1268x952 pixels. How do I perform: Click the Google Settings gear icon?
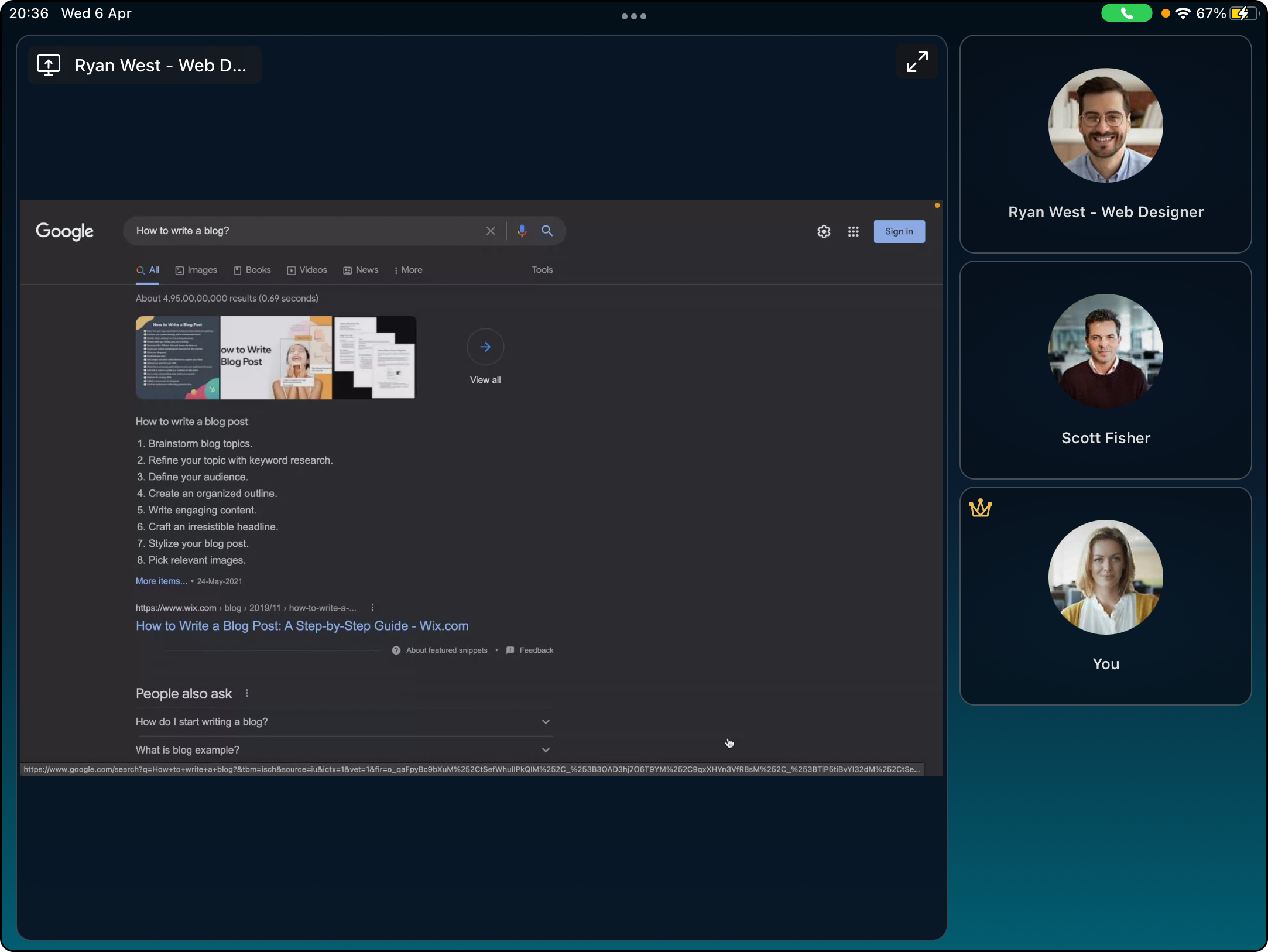click(824, 231)
